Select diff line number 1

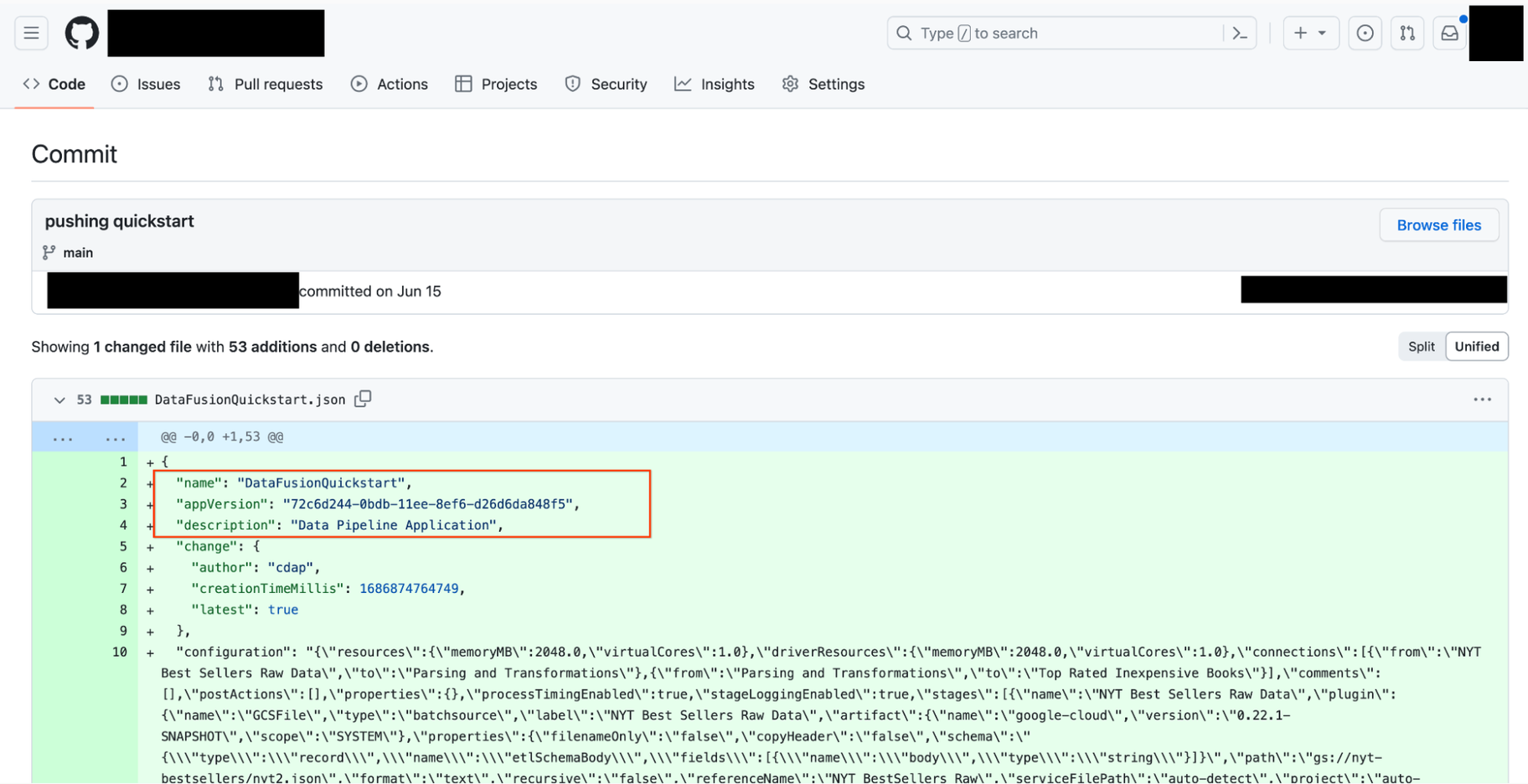(x=122, y=462)
